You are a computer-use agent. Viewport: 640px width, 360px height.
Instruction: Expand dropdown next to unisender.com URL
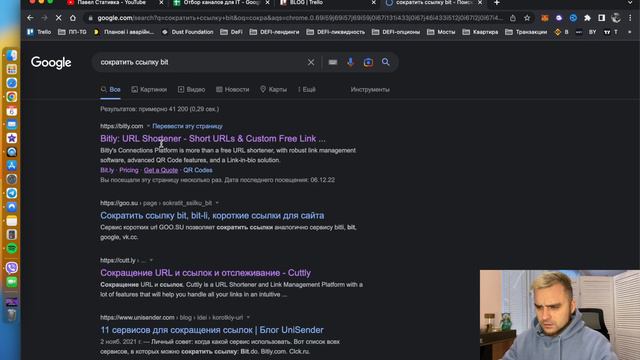[248, 317]
